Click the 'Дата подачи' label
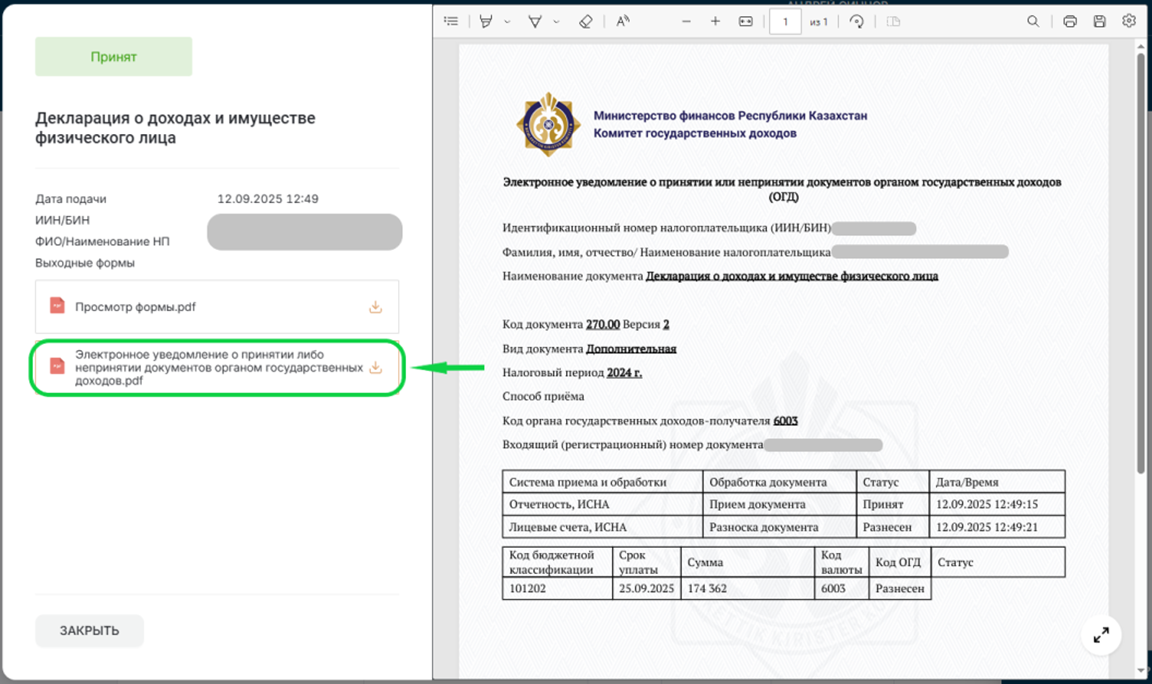Screen dimensions: 1152x684 71,198
